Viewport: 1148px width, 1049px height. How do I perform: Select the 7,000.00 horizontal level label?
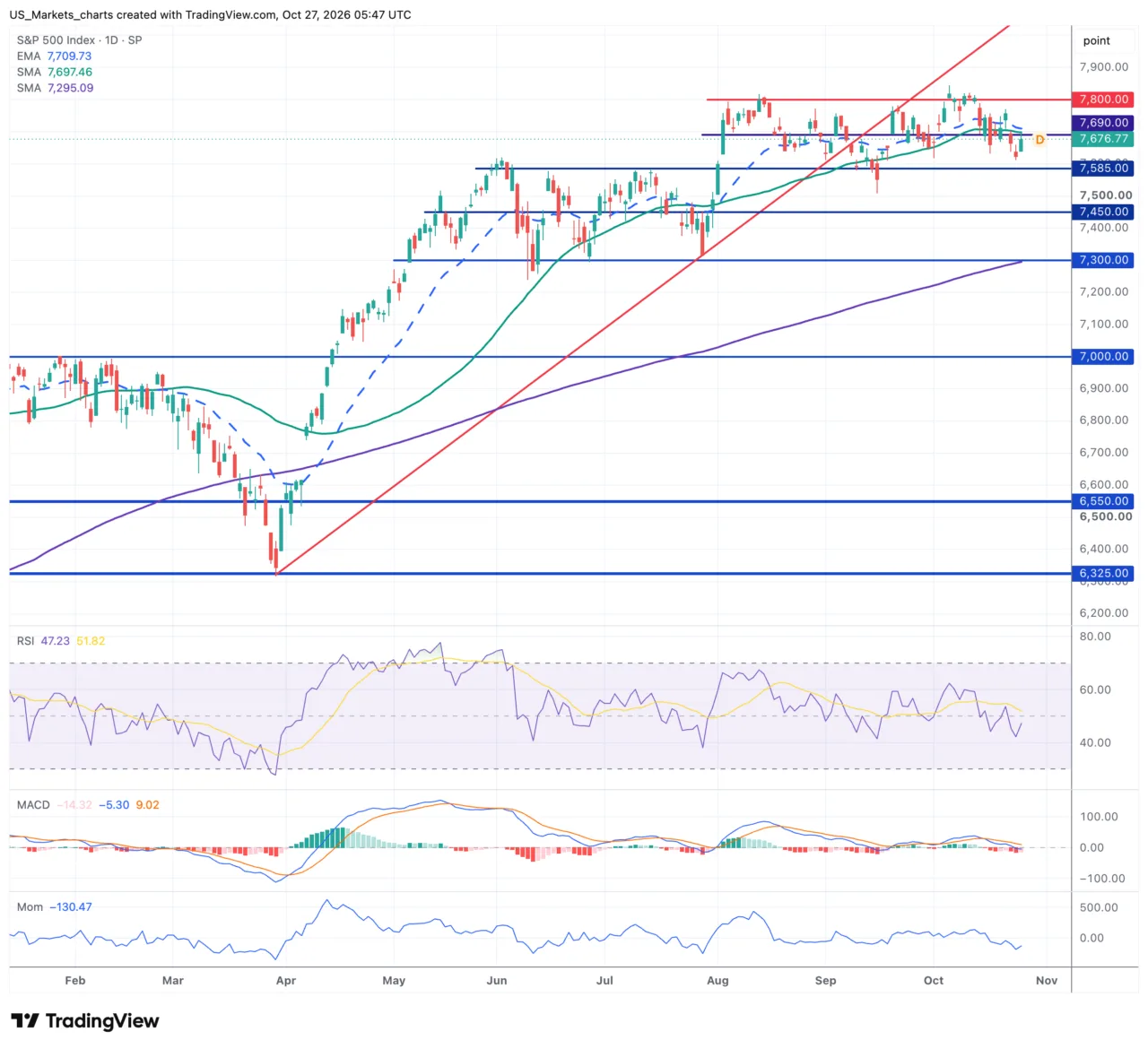coord(1104,357)
